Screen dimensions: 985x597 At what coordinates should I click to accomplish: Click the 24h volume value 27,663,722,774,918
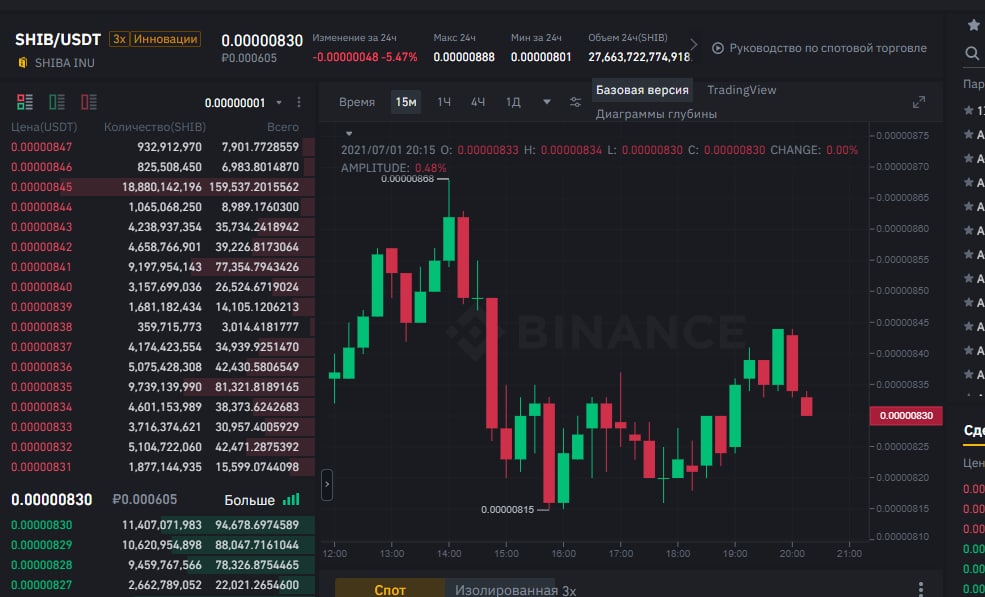639,57
